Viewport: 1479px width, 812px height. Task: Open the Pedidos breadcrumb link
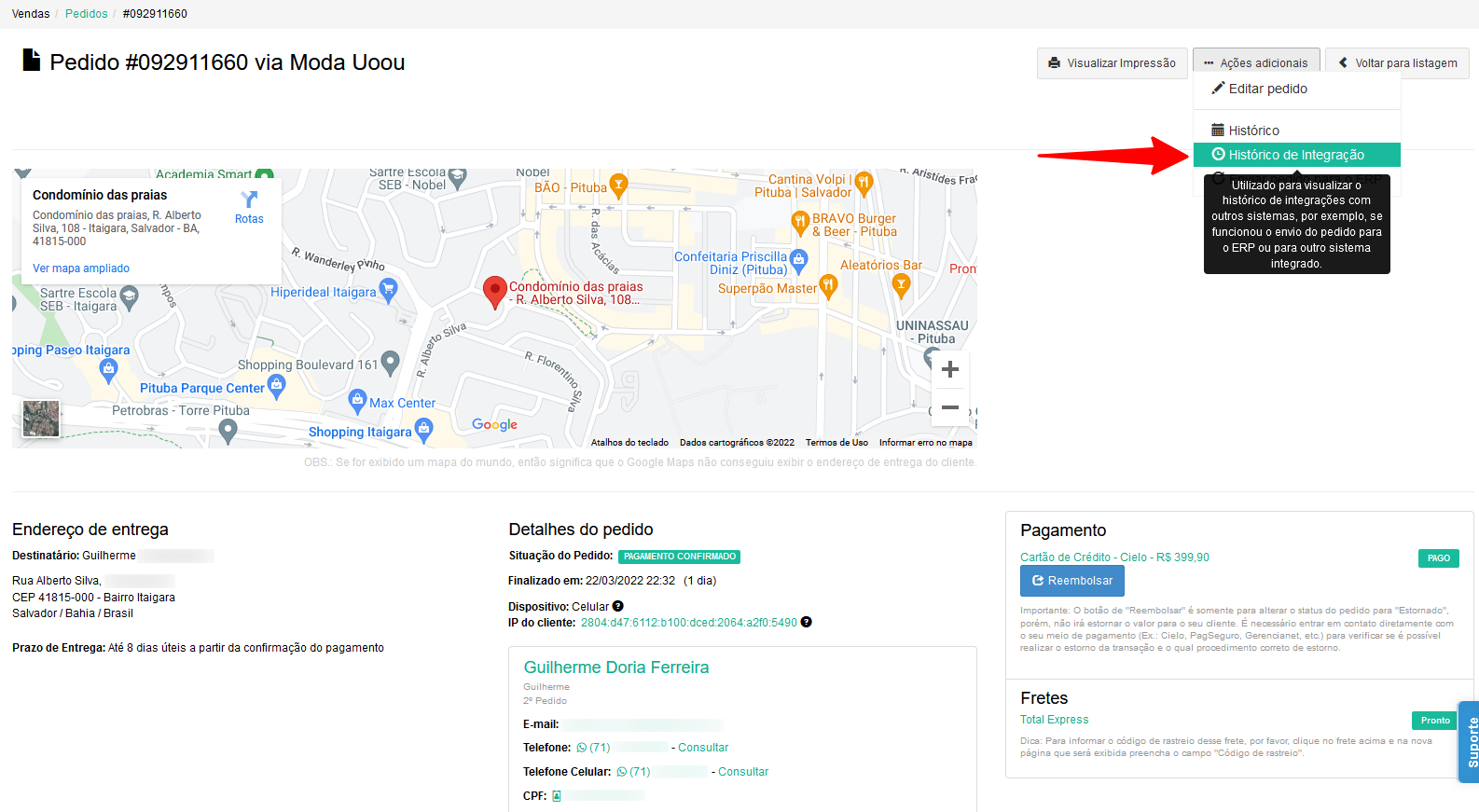click(87, 14)
